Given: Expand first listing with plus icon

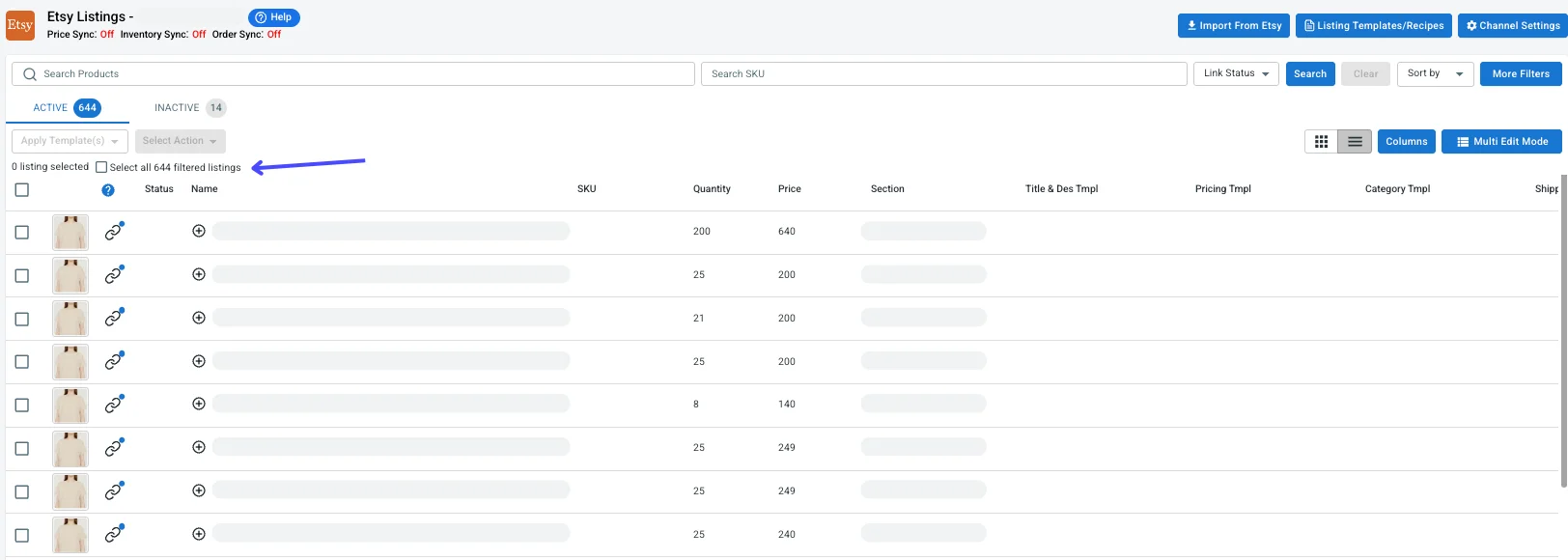Looking at the screenshot, I should click(199, 231).
